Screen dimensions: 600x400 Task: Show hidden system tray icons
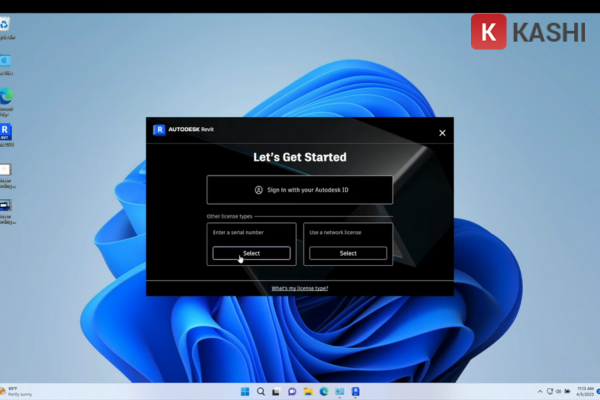[540, 391]
